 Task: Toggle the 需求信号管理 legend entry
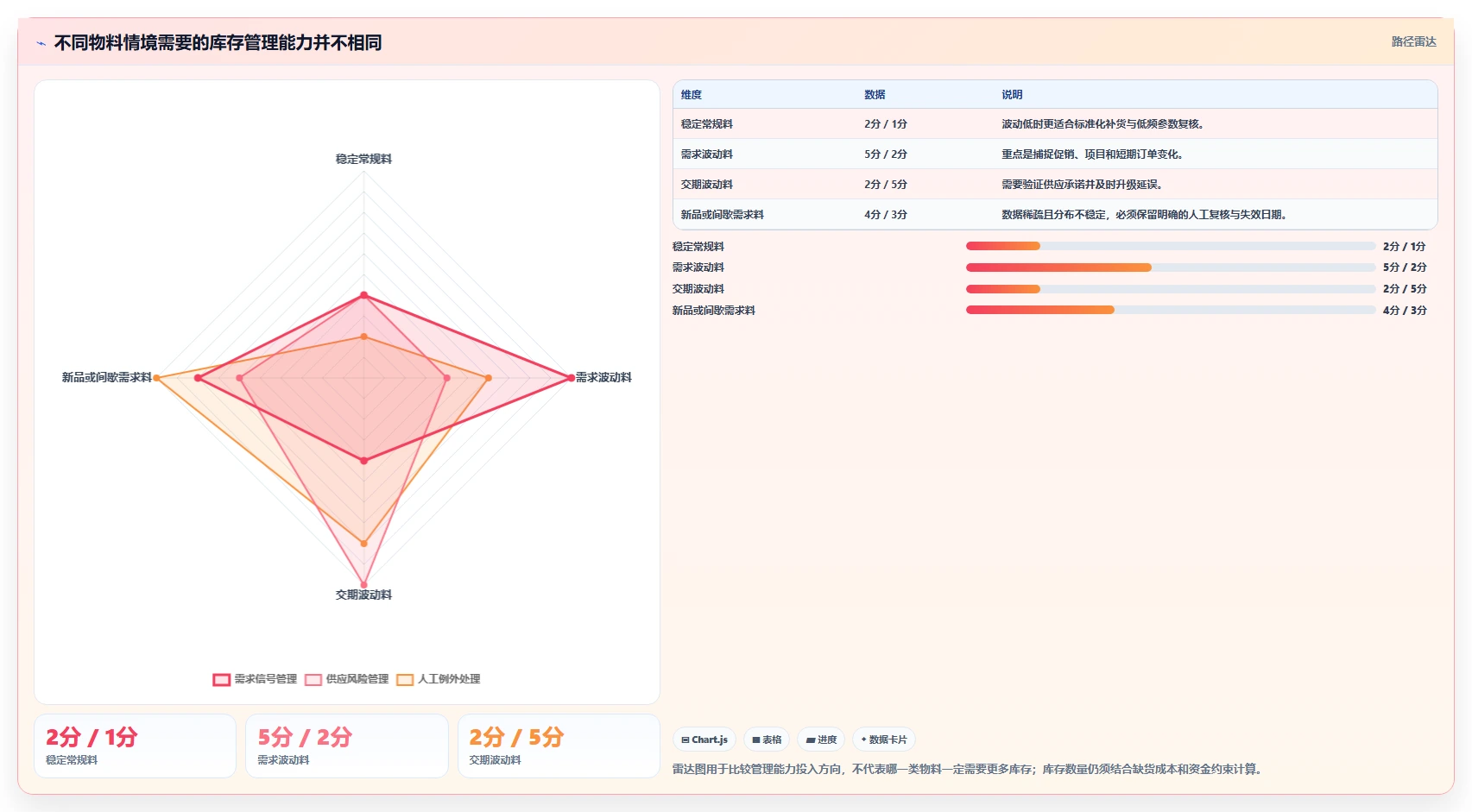(255, 679)
